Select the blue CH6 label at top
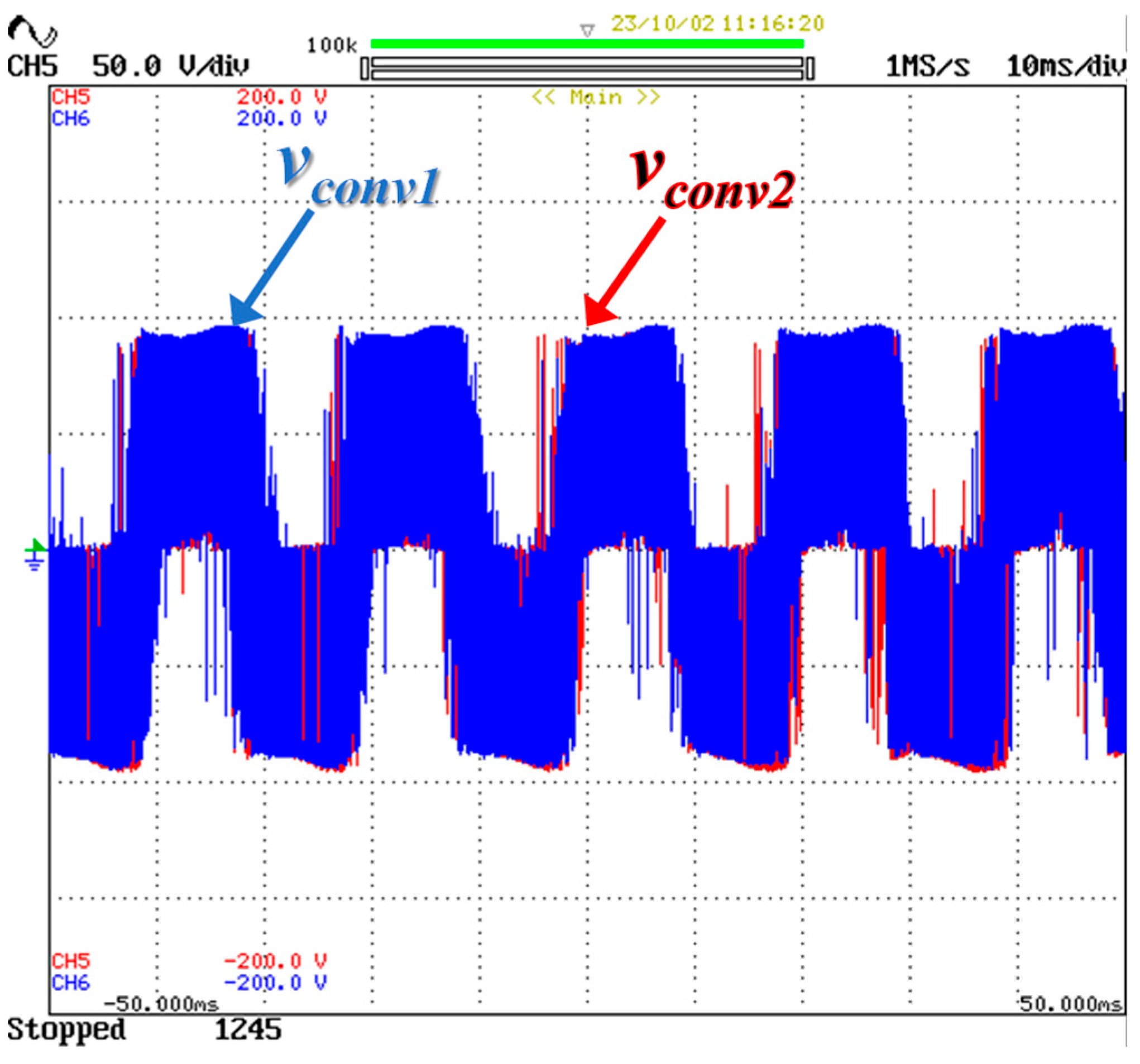This screenshot has width=1140, height=1064. point(71,119)
